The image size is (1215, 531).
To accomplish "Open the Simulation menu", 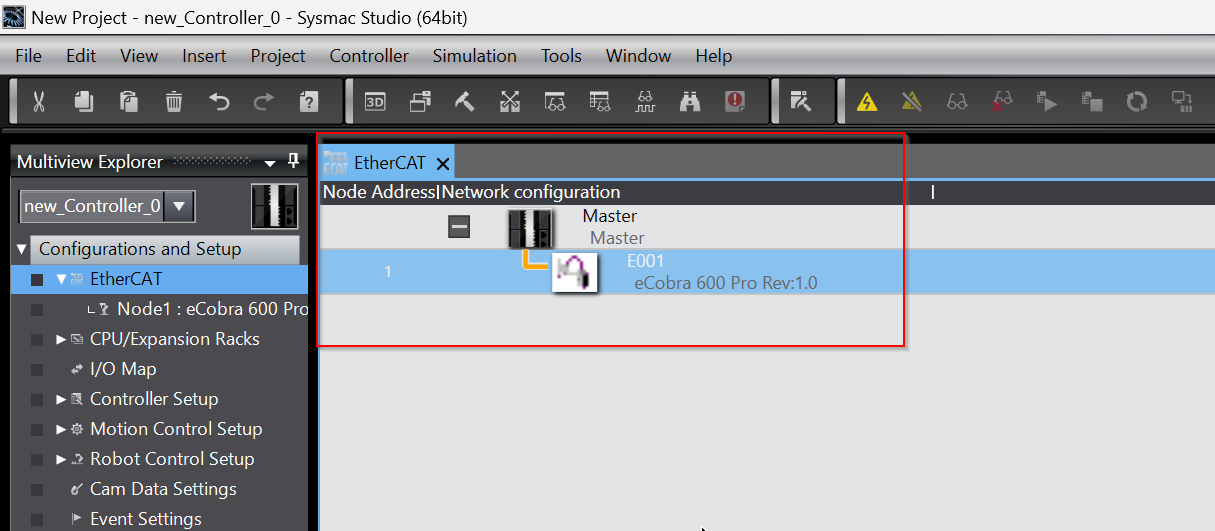I will (475, 56).
